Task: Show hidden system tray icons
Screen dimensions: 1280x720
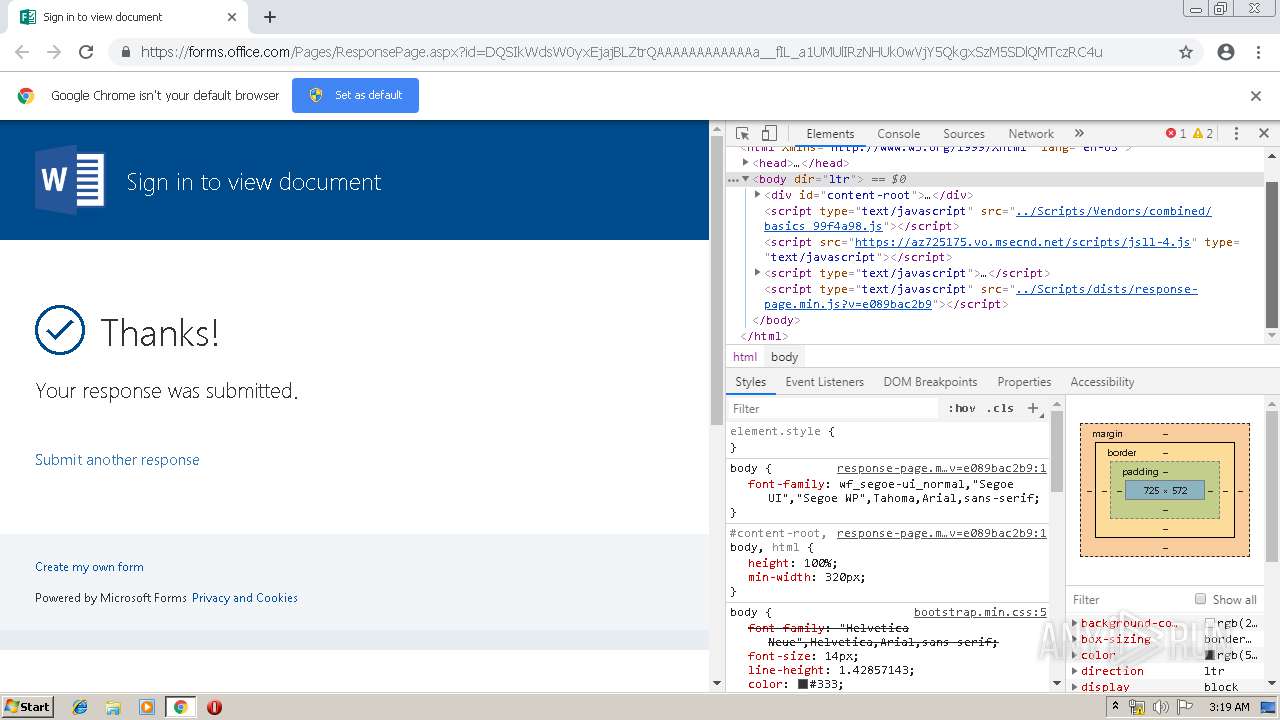Action: (x=1116, y=707)
